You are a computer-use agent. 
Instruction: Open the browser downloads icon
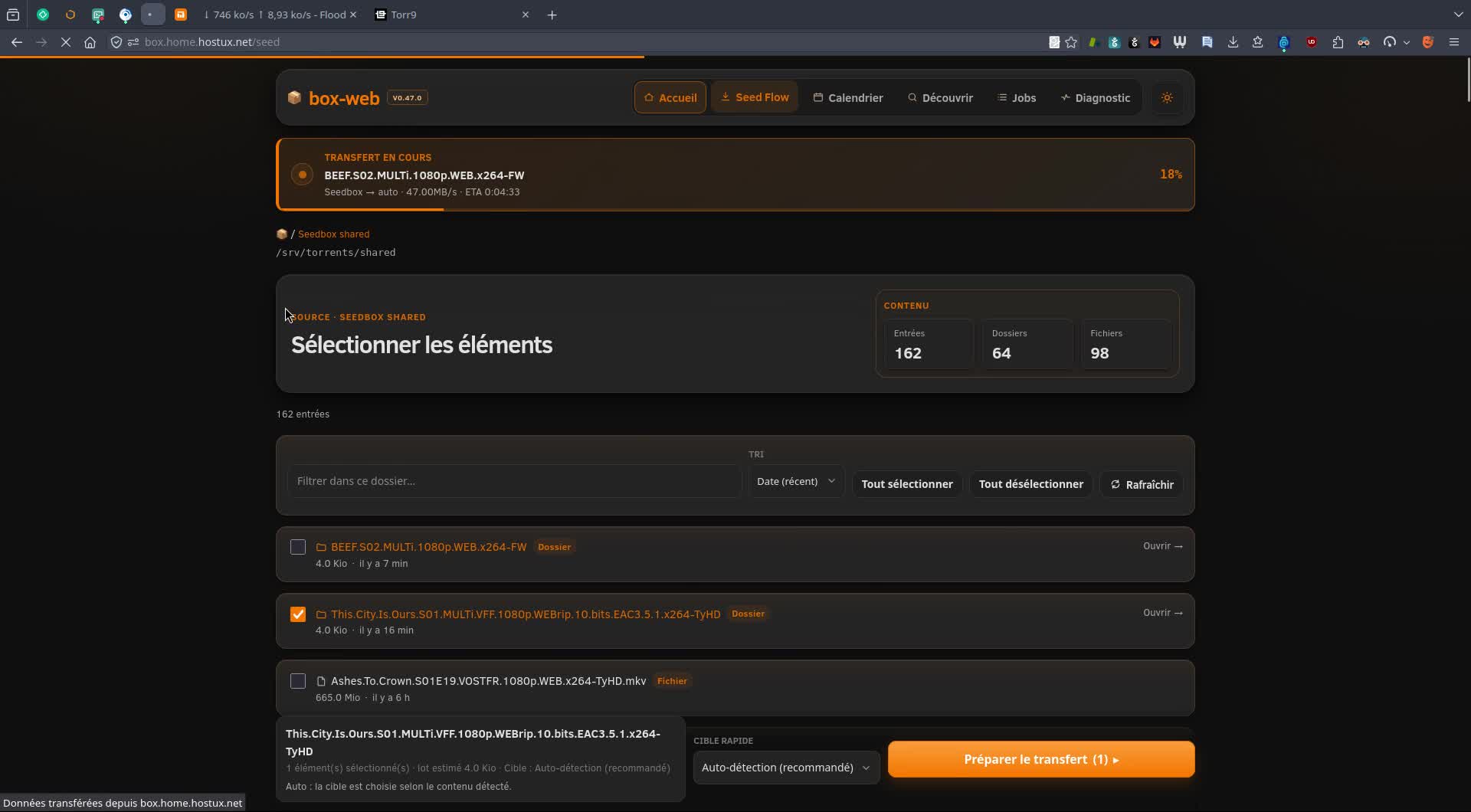pyautogui.click(x=1233, y=42)
